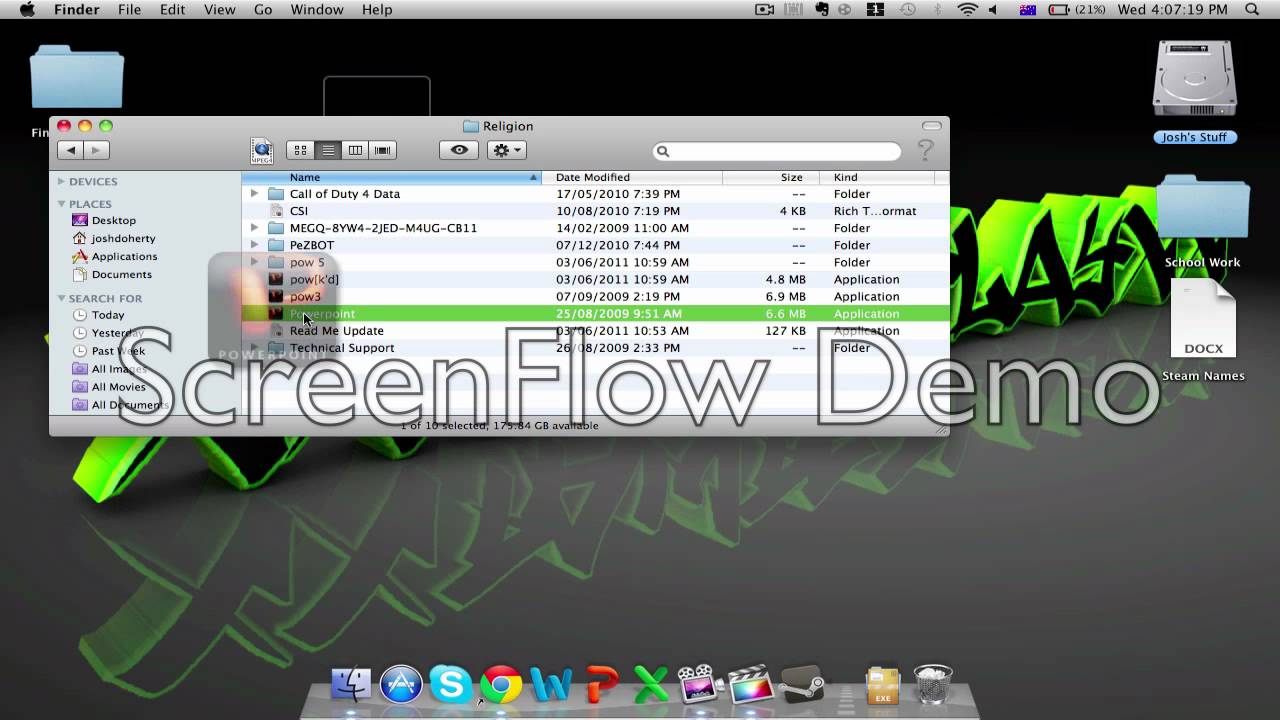
Task: Select the CSI rich text file row
Action: 595,211
